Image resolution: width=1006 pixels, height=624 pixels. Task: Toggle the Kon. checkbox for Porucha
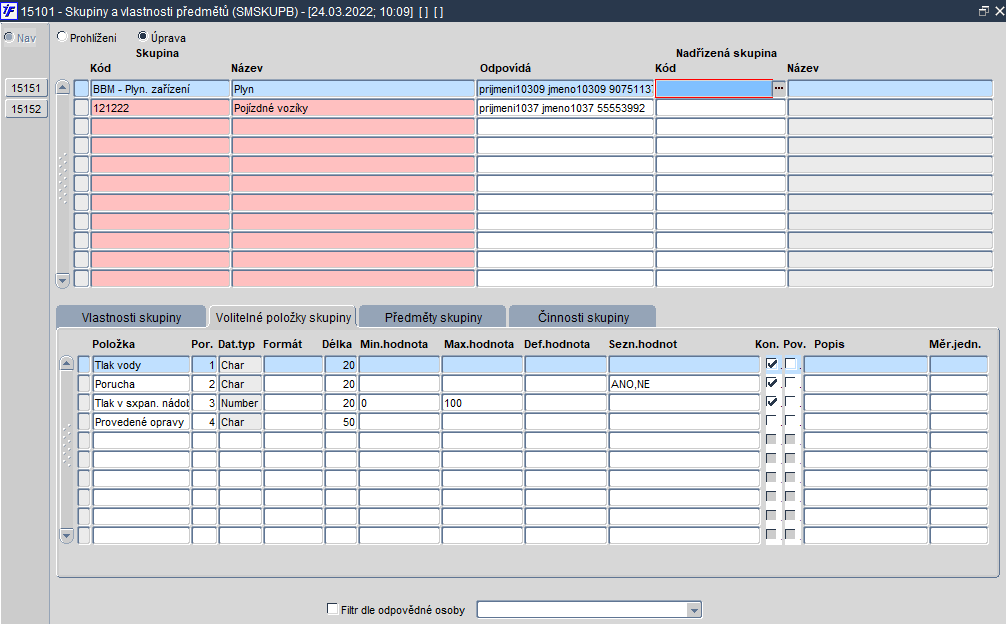click(x=772, y=383)
